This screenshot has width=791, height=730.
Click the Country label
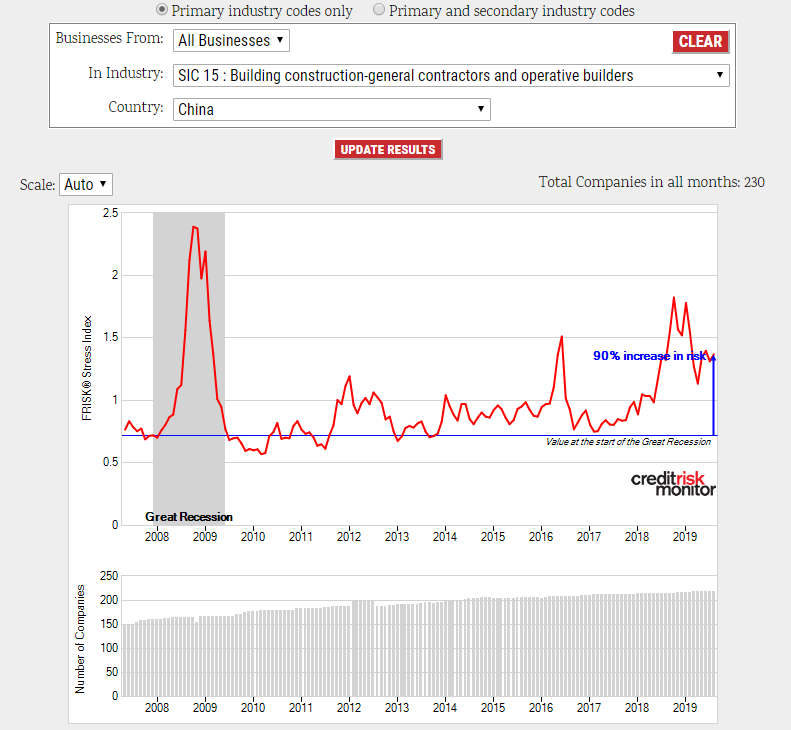[136, 107]
